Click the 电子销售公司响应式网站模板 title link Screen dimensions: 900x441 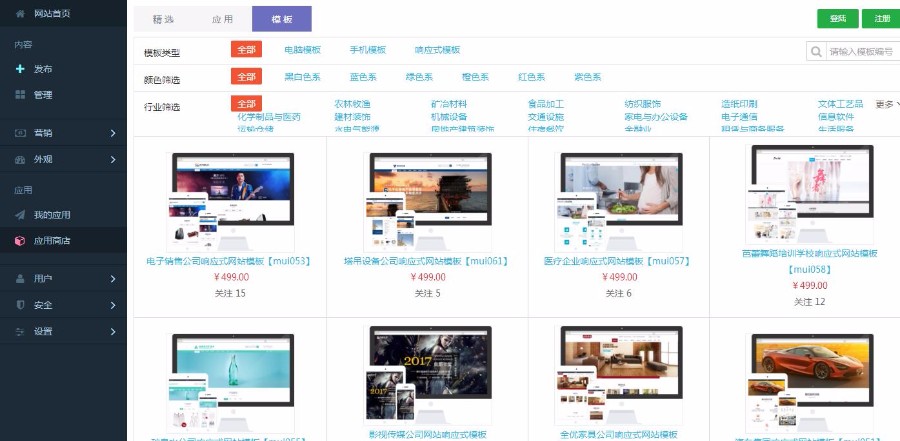click(230, 261)
